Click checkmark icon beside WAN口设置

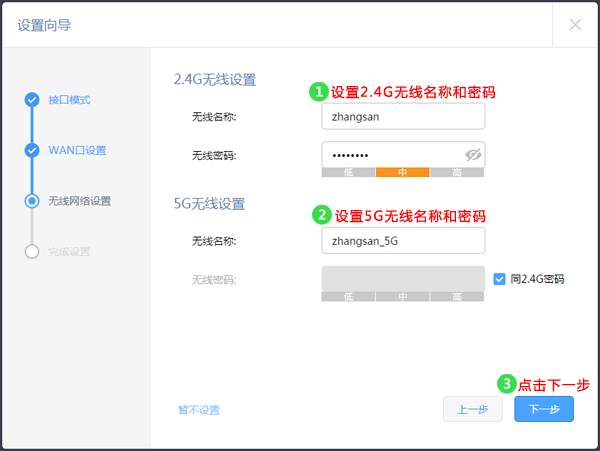point(32,150)
